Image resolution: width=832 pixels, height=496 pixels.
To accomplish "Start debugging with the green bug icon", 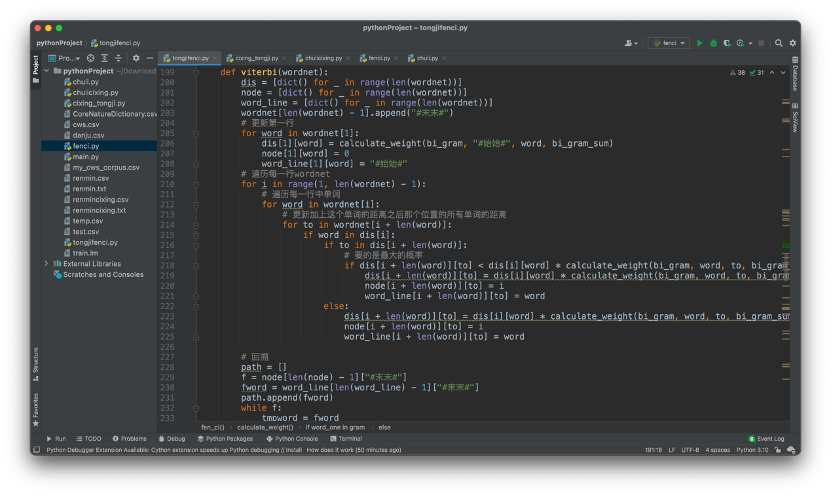I will [713, 43].
